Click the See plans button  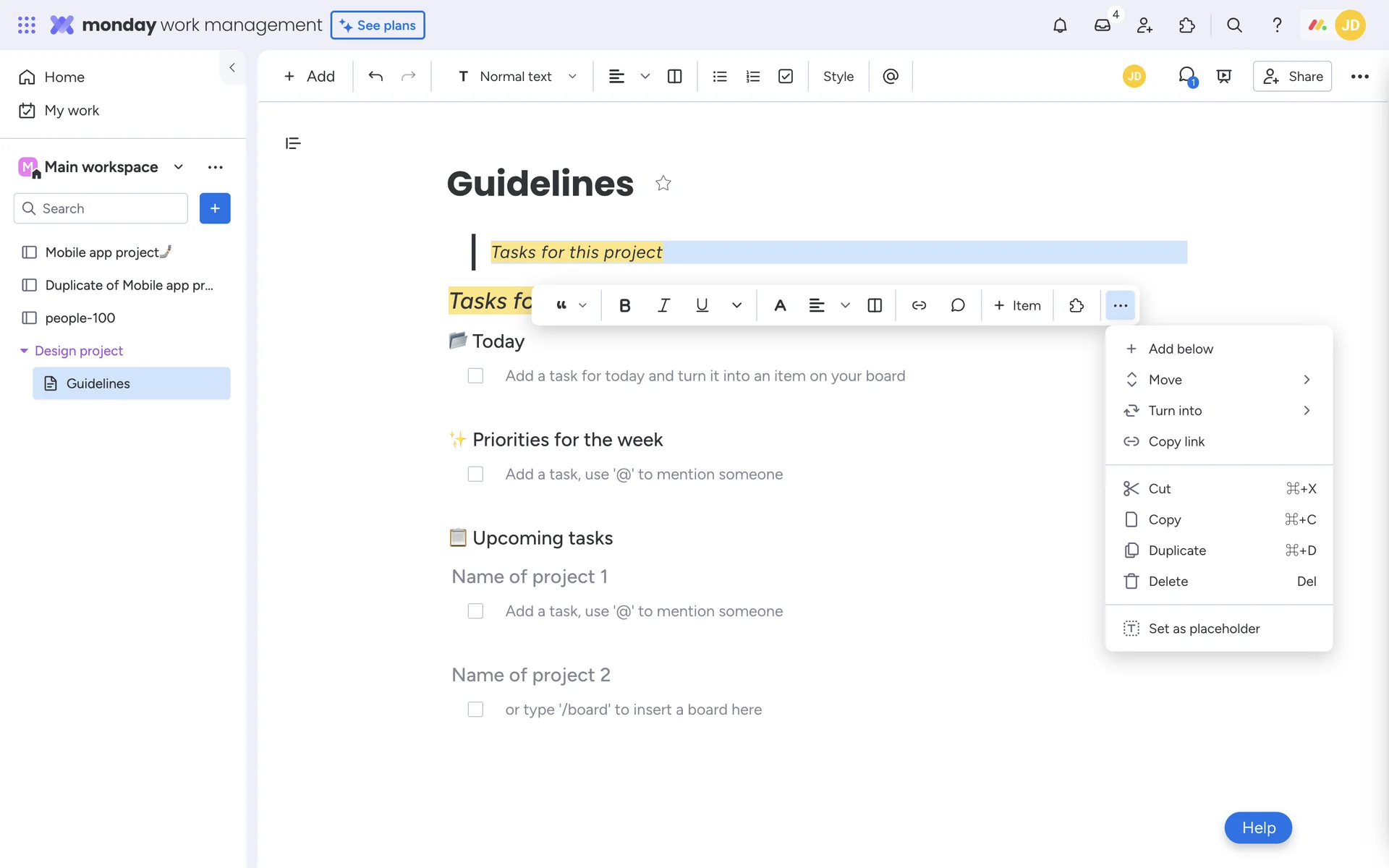tap(378, 25)
